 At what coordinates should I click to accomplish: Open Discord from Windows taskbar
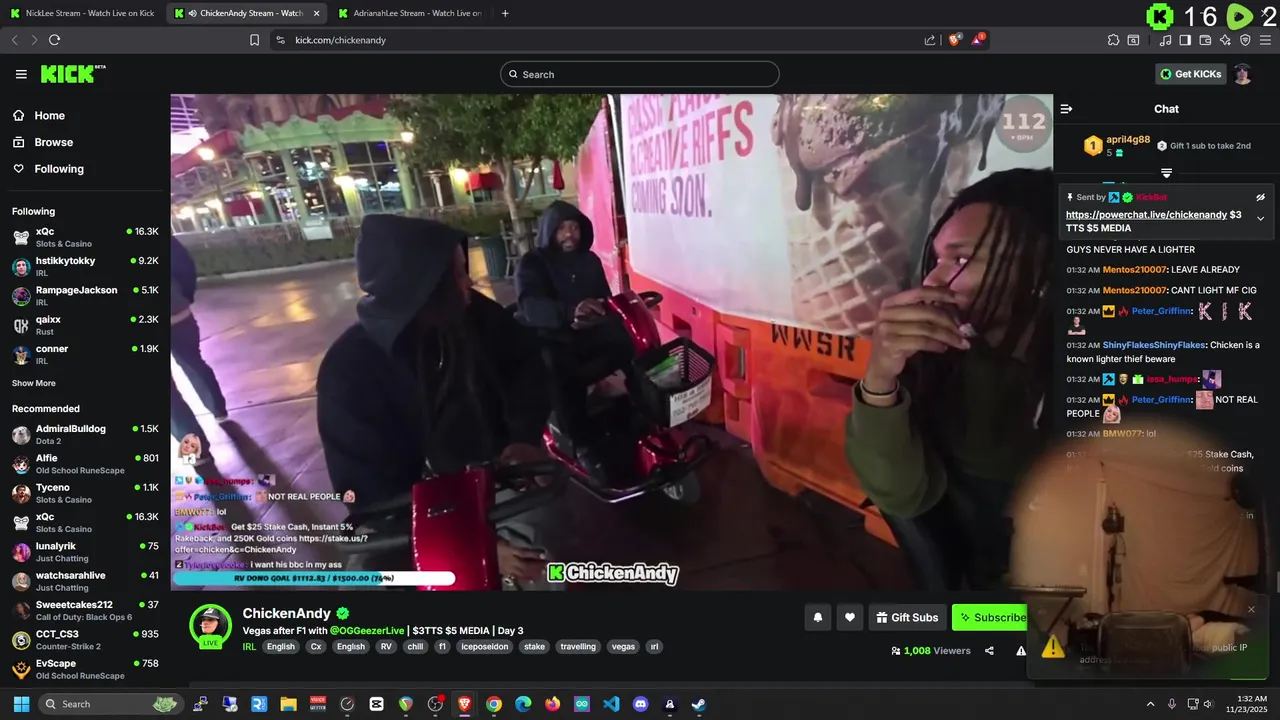(640, 704)
